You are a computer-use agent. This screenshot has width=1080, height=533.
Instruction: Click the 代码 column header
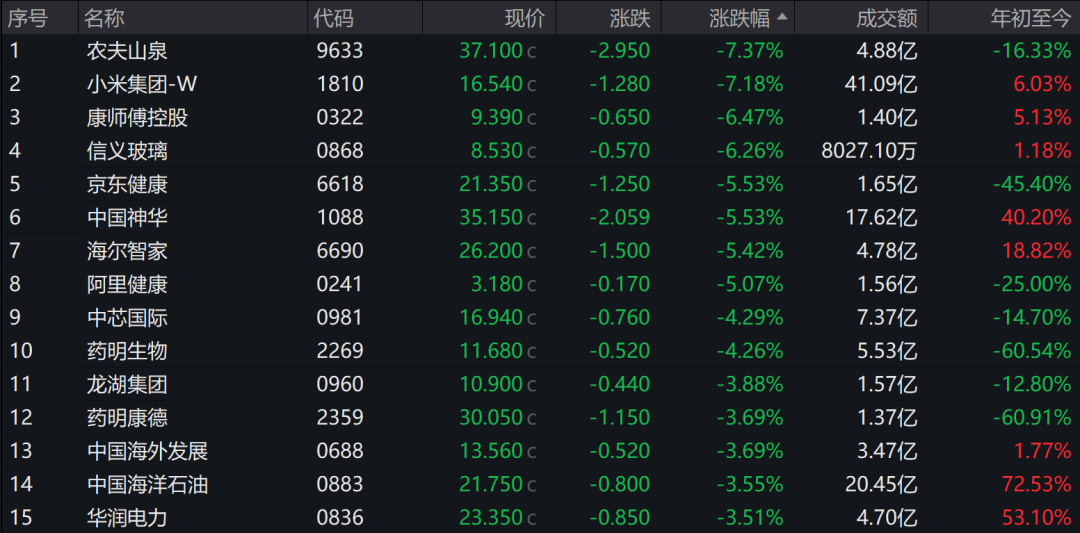tap(333, 18)
